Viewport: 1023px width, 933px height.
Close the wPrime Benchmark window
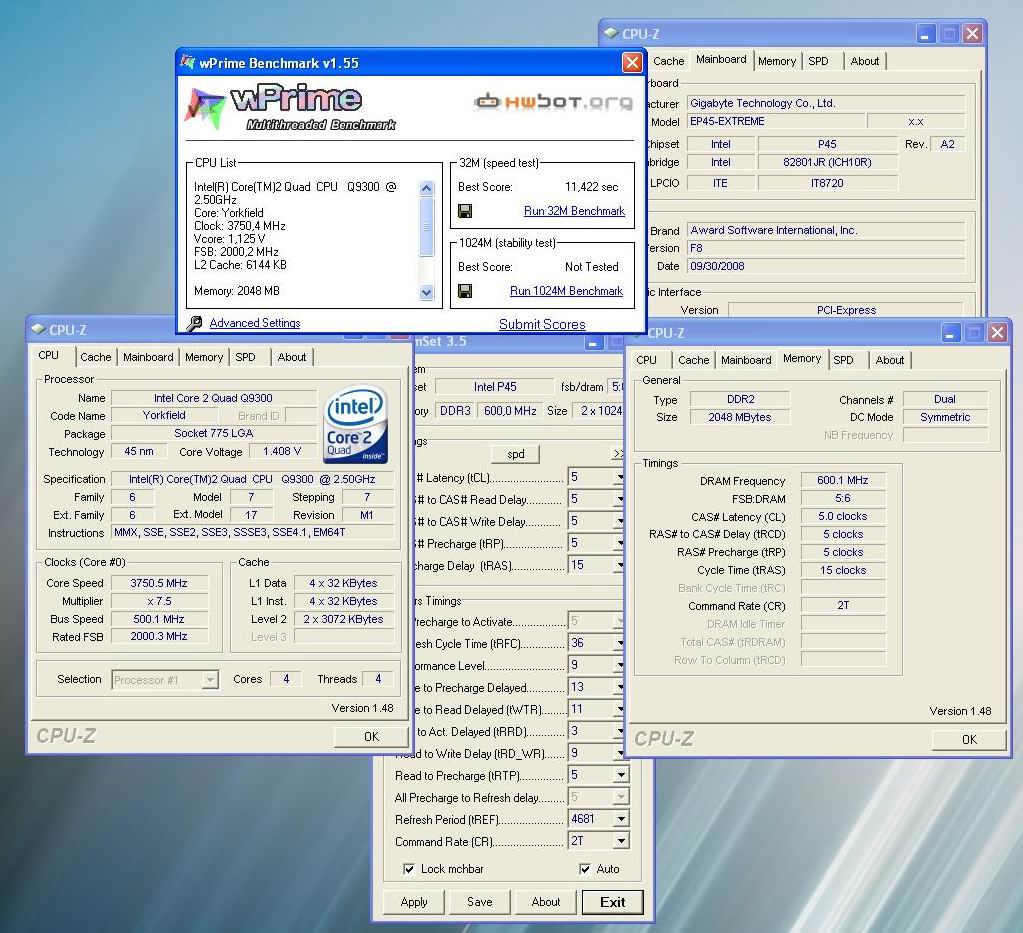coord(632,63)
